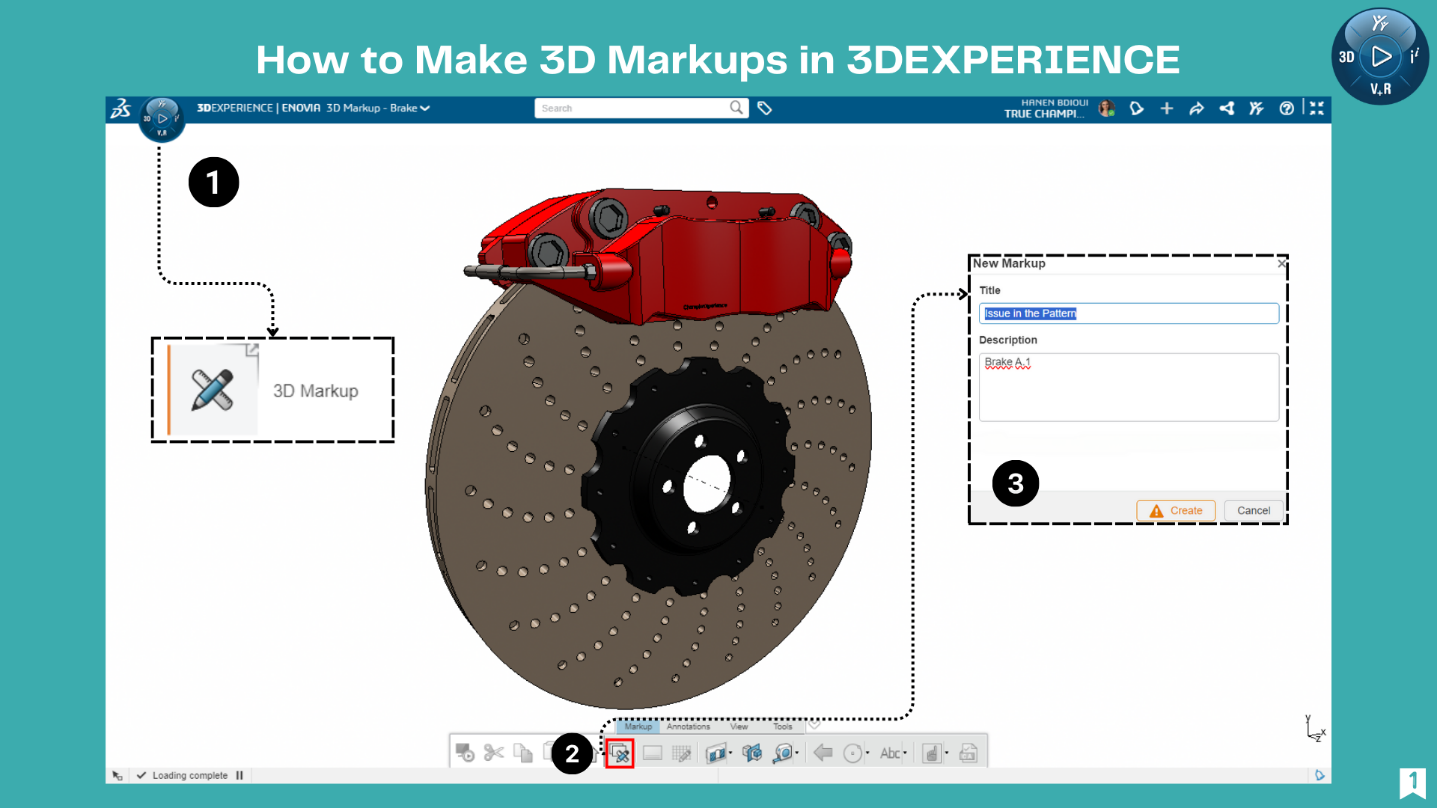The height and width of the screenshot is (808, 1437).
Task: Switch to the Tools tab
Action: click(x=783, y=727)
